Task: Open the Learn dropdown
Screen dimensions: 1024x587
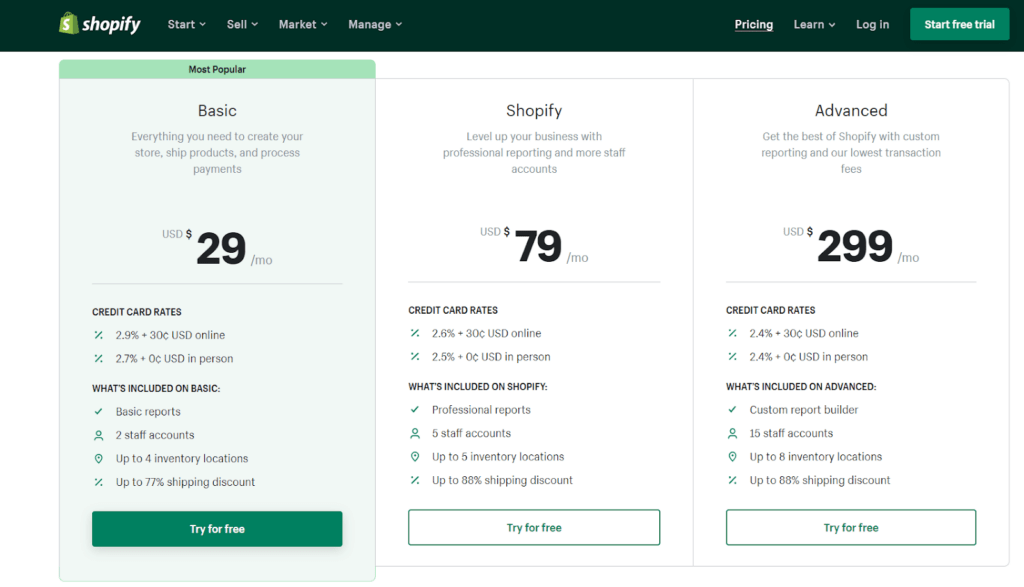Action: [x=814, y=24]
